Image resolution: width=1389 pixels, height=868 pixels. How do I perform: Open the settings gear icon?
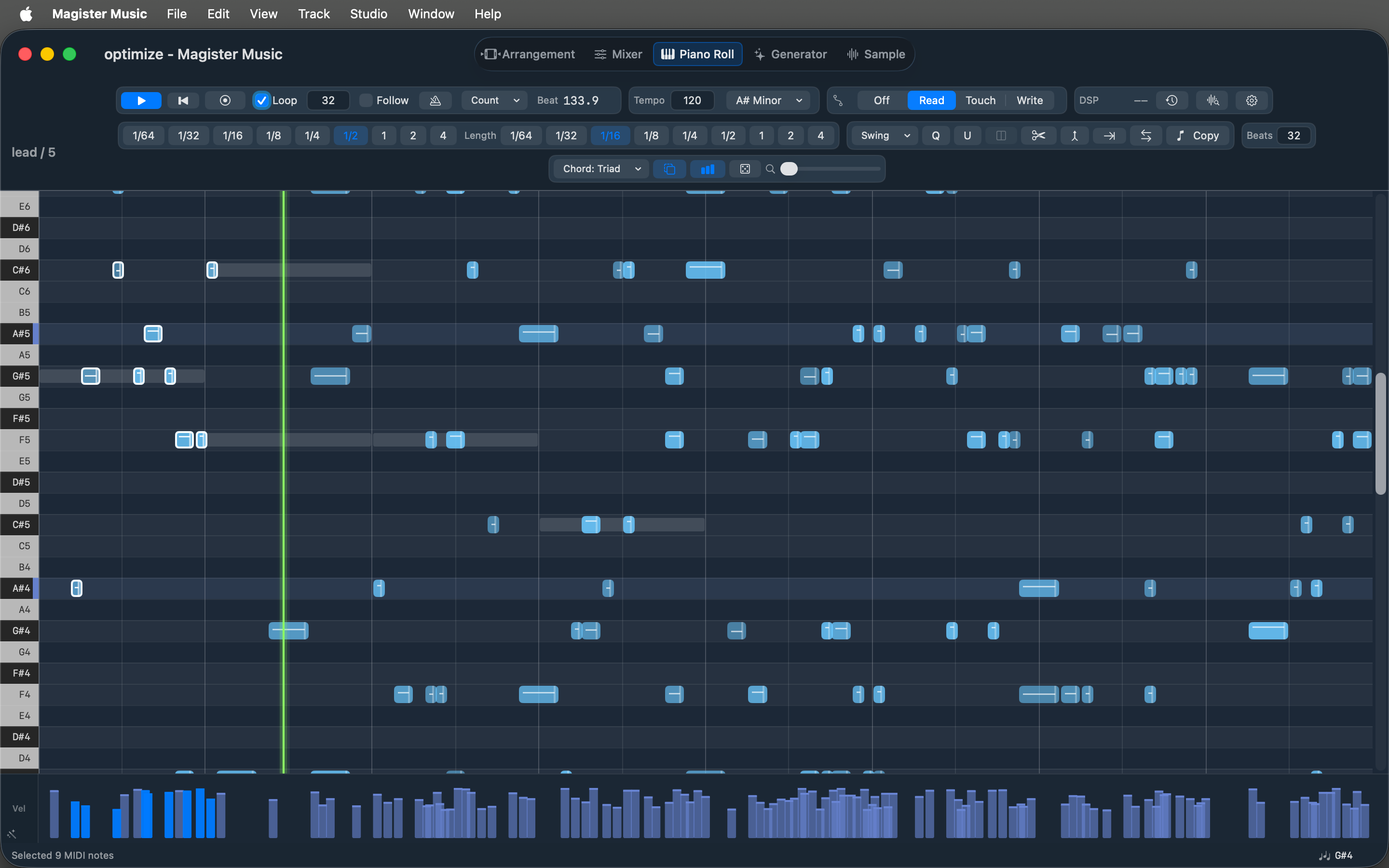point(1252,100)
